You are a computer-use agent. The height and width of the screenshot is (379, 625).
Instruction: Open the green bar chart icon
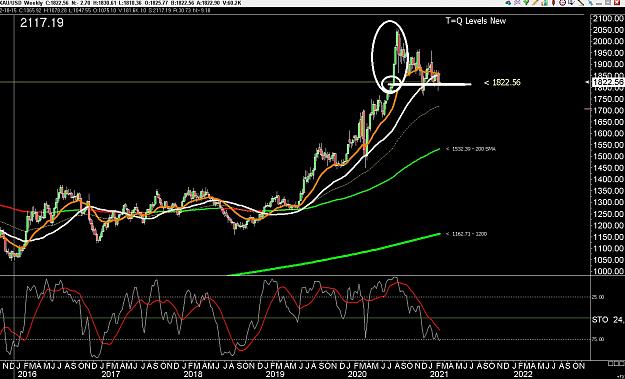(544, 2)
